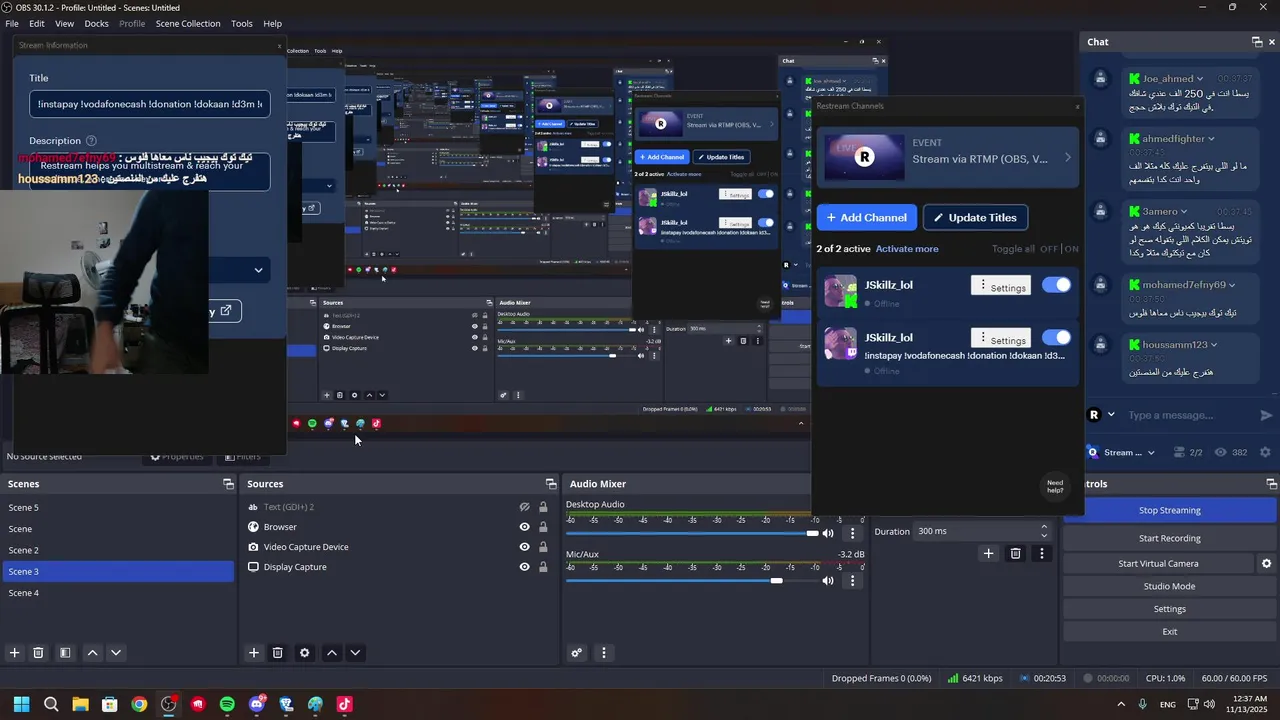Click send message arrow in Chat
Image resolution: width=1280 pixels, height=720 pixels.
tap(1266, 415)
